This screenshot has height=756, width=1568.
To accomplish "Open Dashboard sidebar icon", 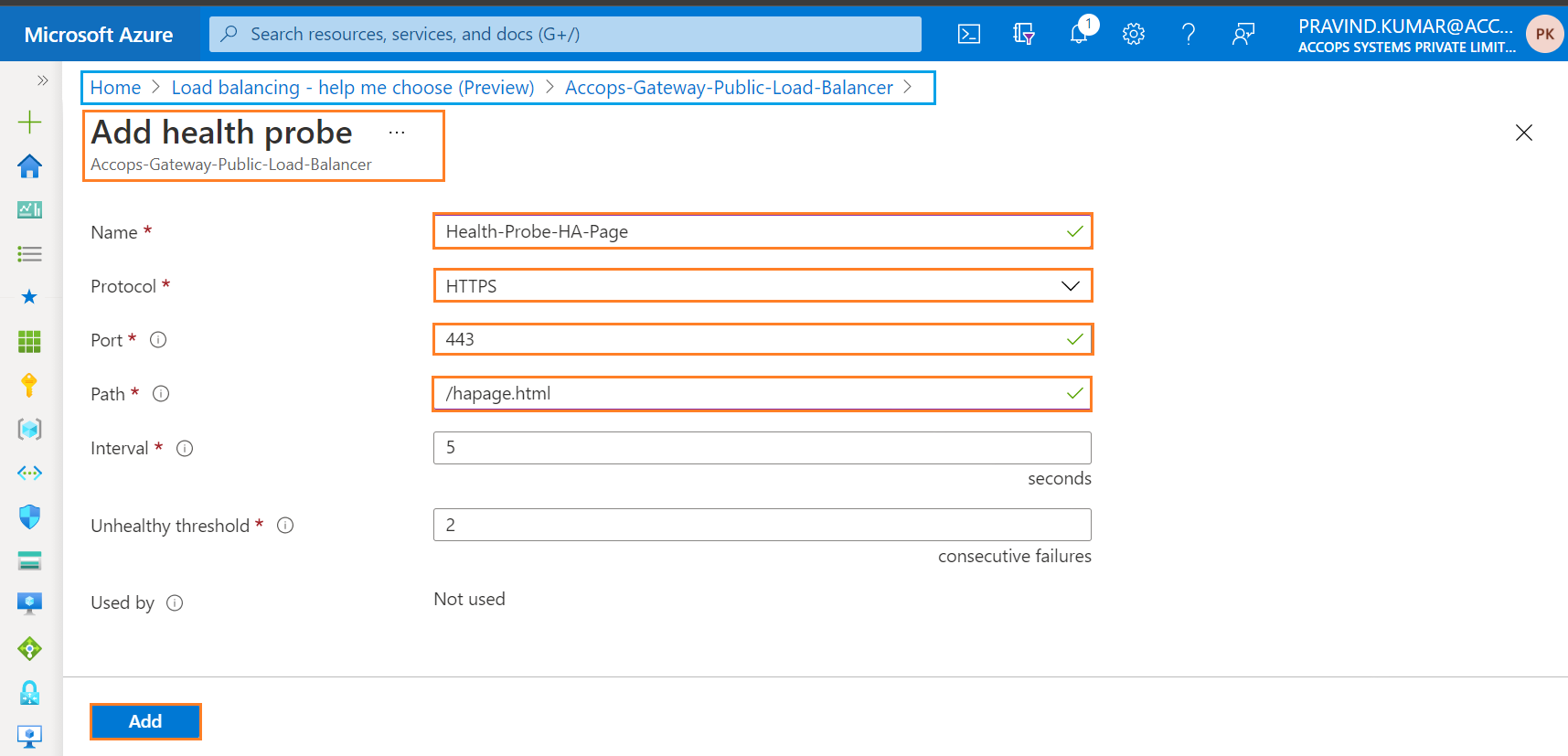I will pos(29,210).
